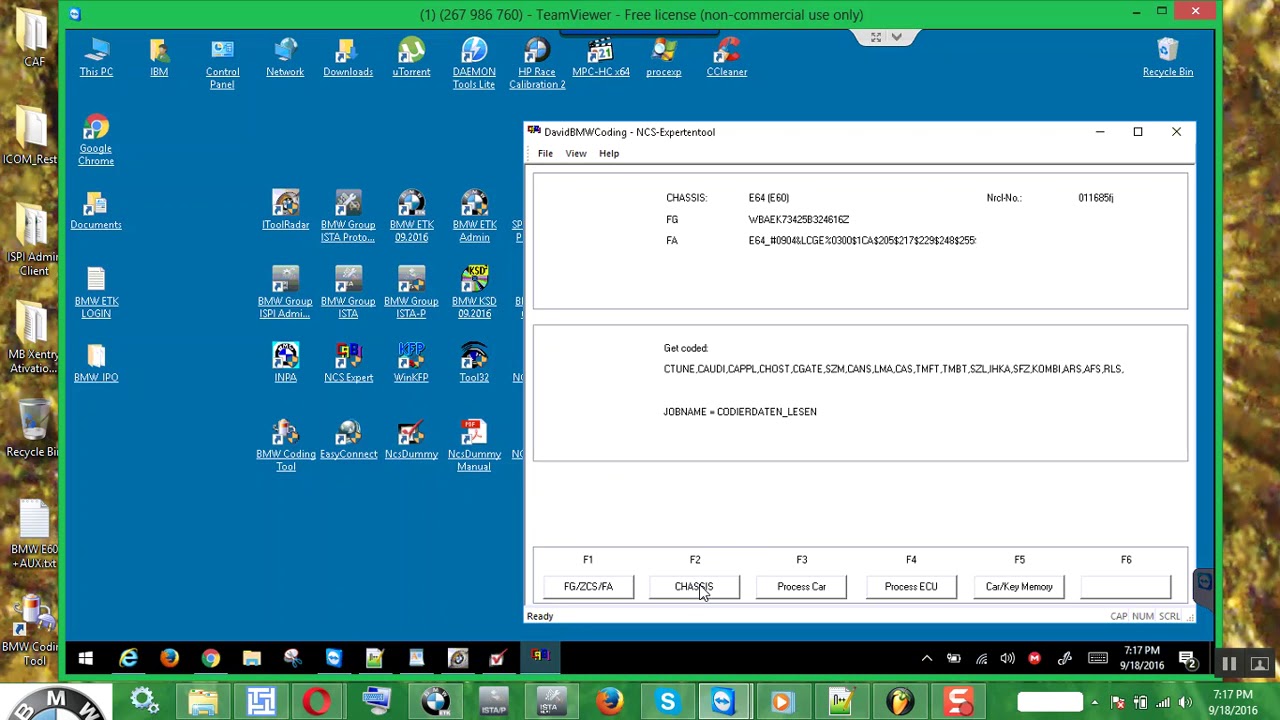Open BMW Group ISPI Admin shortcut

[x=285, y=293]
